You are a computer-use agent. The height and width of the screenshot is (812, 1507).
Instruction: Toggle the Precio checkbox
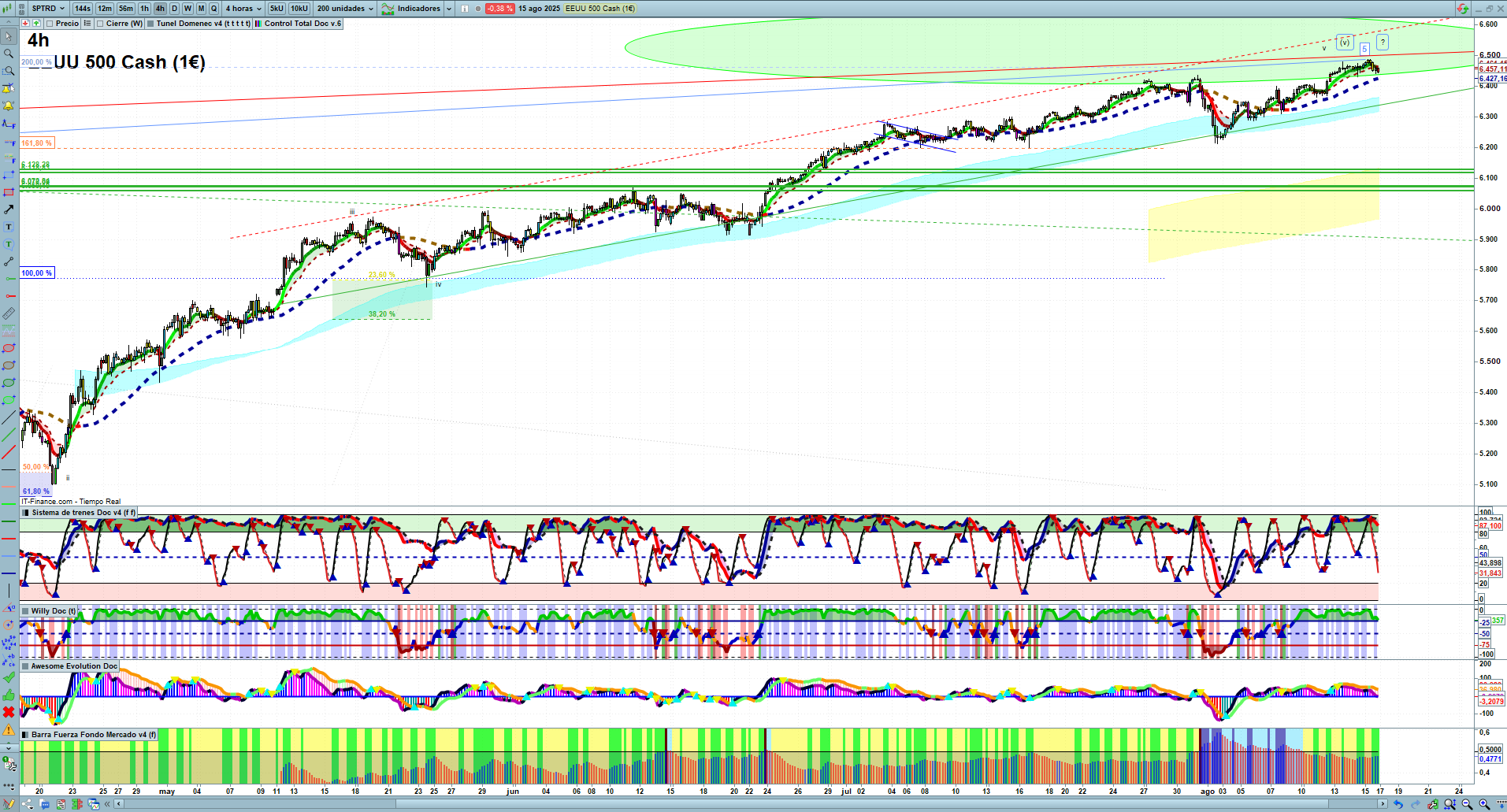tap(50, 24)
